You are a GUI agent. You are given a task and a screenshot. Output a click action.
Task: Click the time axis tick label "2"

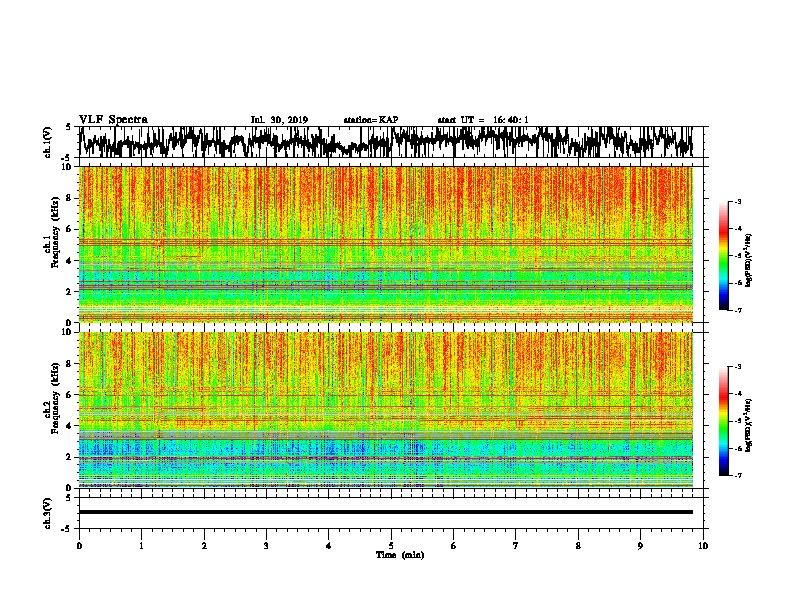click(204, 546)
